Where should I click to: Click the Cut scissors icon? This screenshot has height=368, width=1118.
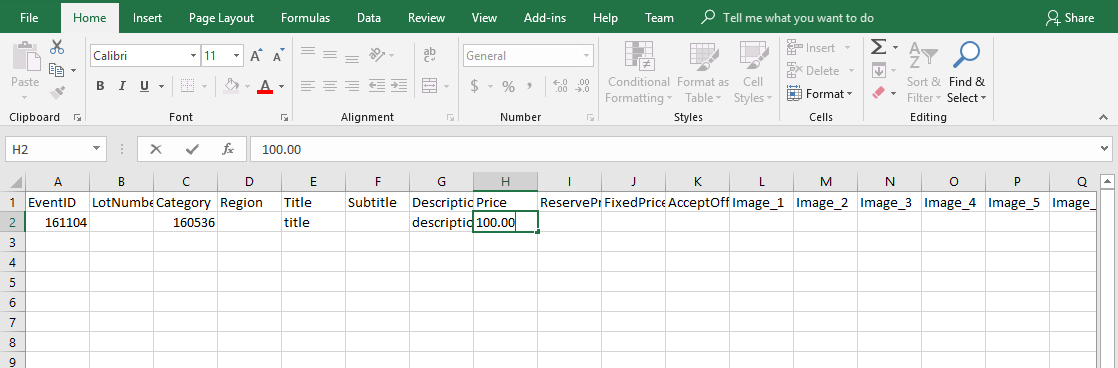pyautogui.click(x=57, y=47)
